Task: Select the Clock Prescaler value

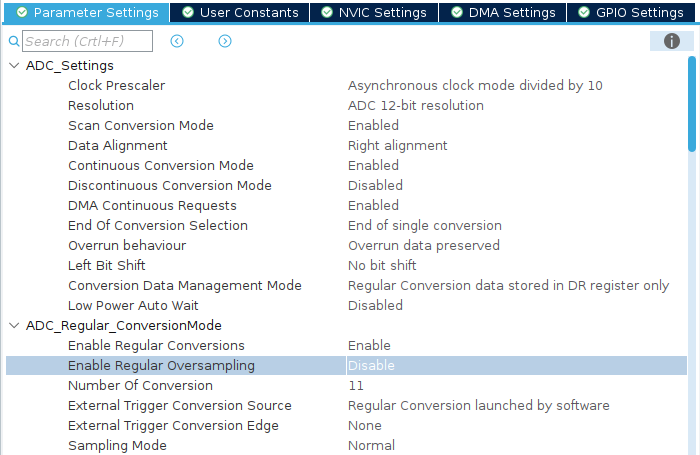Action: 475,85
